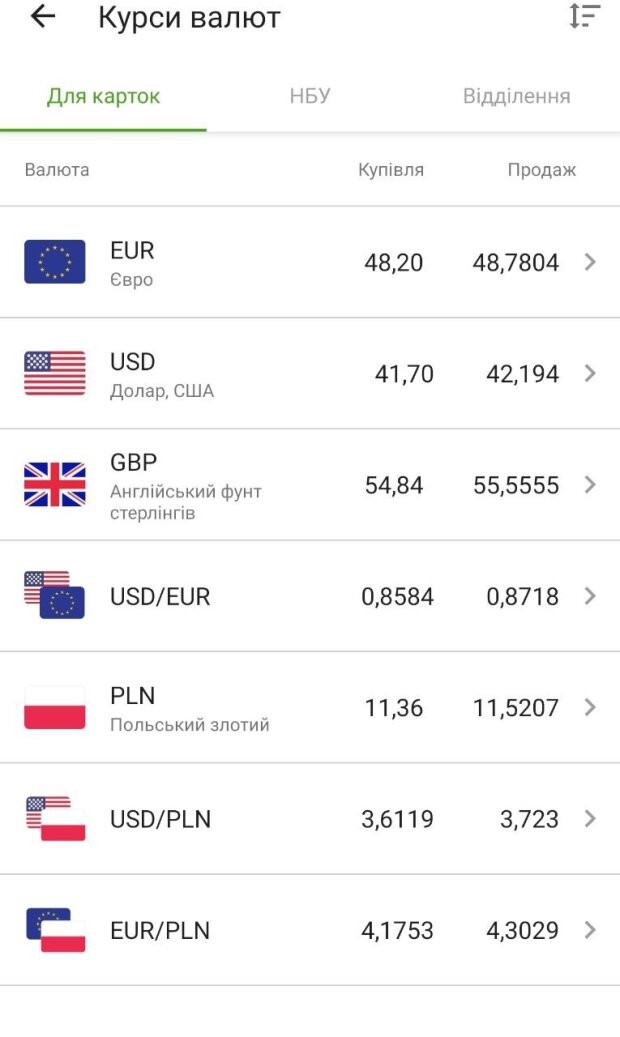Open the sort order icon
620x1037 pixels.
[x=584, y=17]
